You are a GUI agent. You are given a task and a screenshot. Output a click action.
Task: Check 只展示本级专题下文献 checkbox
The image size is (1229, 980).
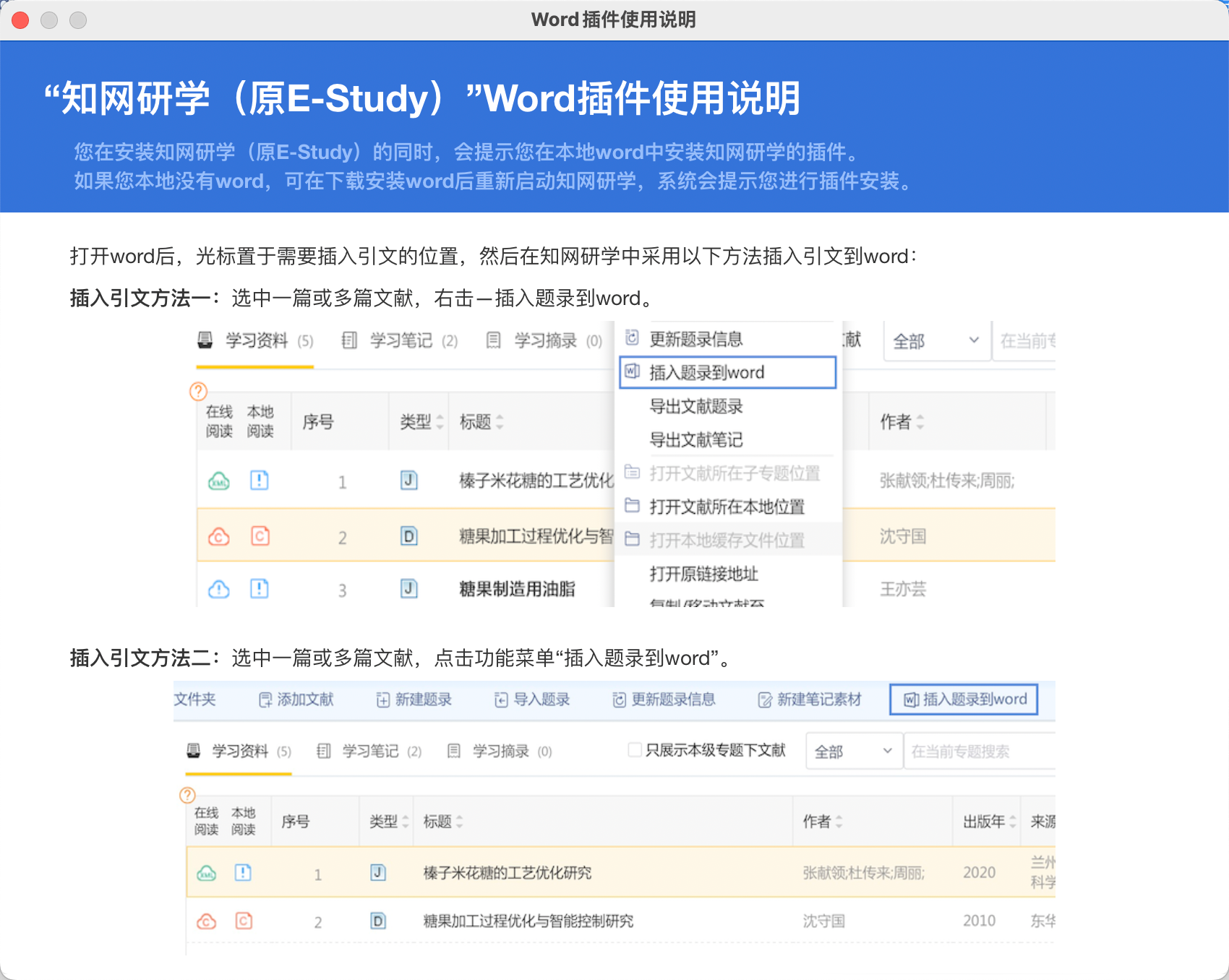(x=635, y=750)
